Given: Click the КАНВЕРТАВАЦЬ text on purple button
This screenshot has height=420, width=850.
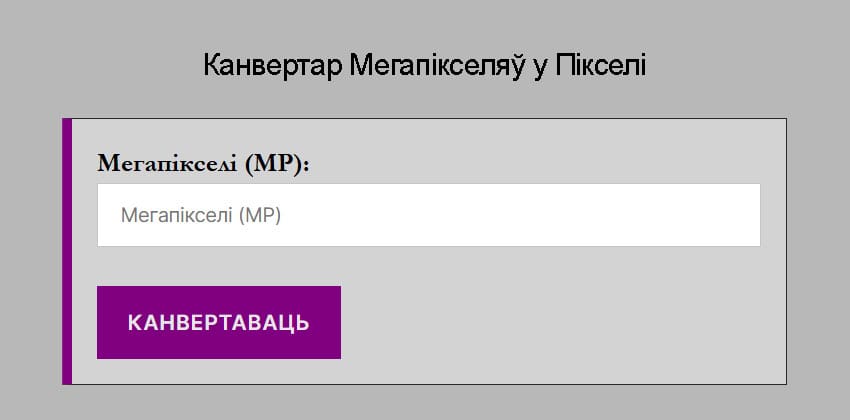Looking at the screenshot, I should (218, 323).
